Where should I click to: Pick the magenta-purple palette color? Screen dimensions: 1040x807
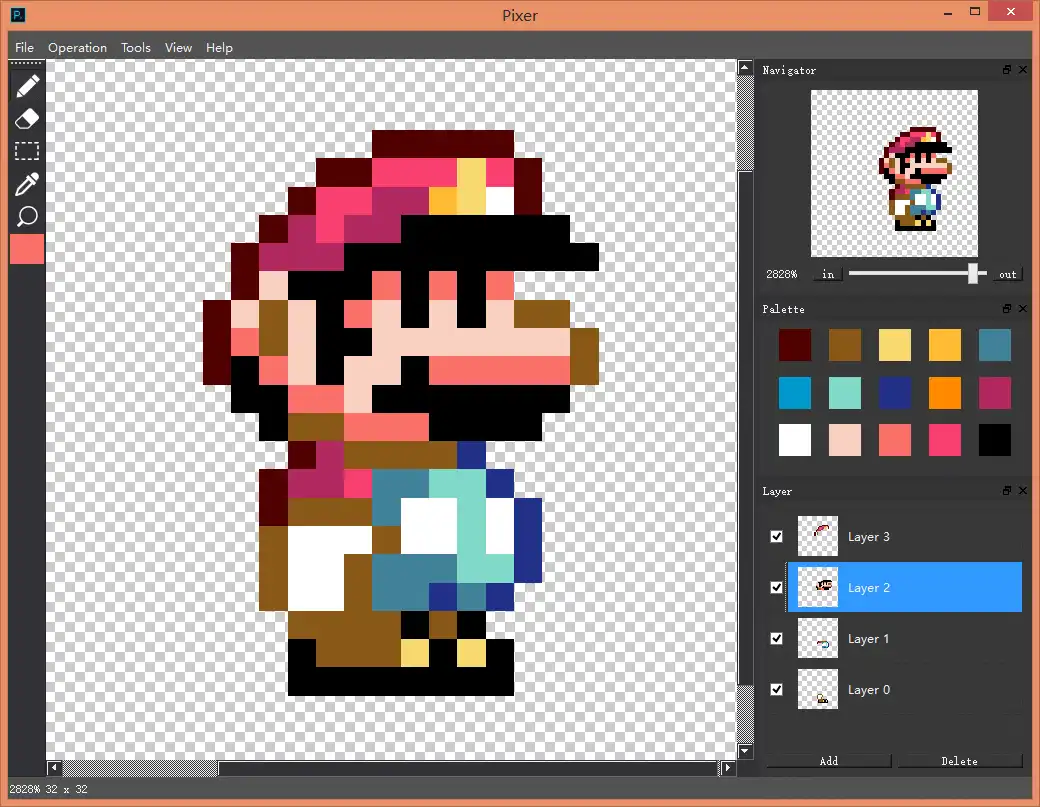995,393
